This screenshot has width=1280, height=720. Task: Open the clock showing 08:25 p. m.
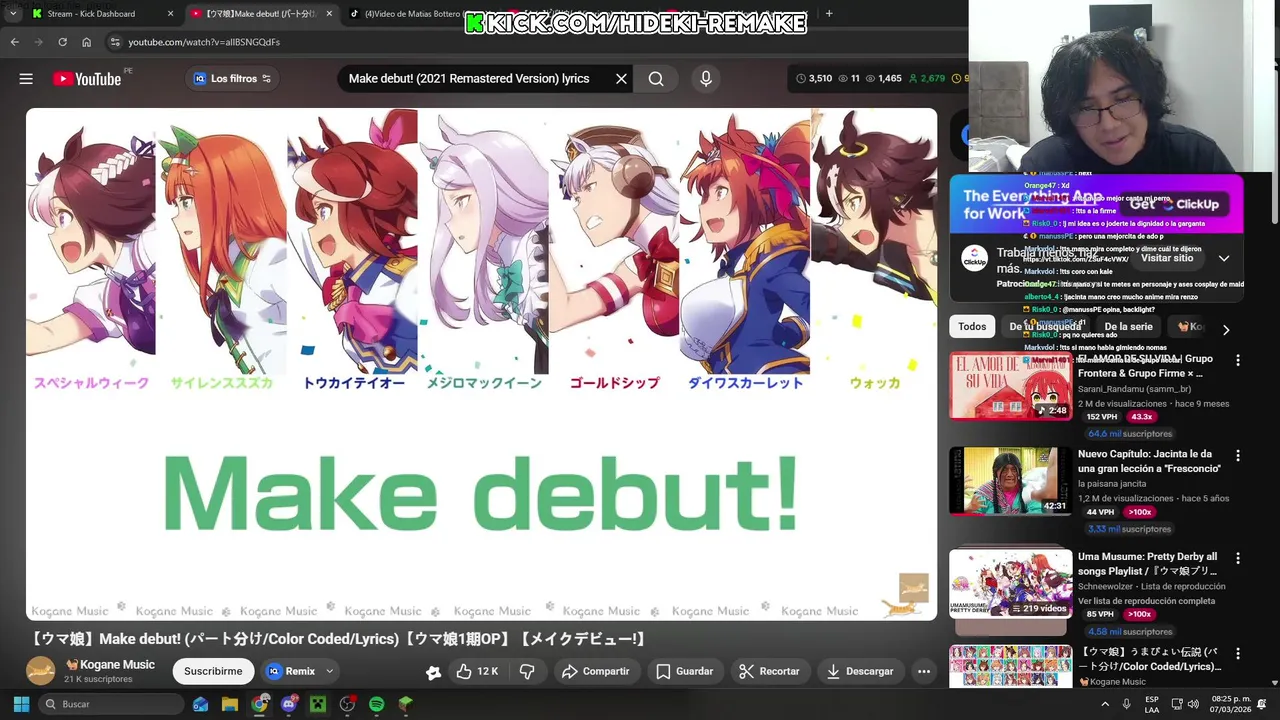(1230, 704)
